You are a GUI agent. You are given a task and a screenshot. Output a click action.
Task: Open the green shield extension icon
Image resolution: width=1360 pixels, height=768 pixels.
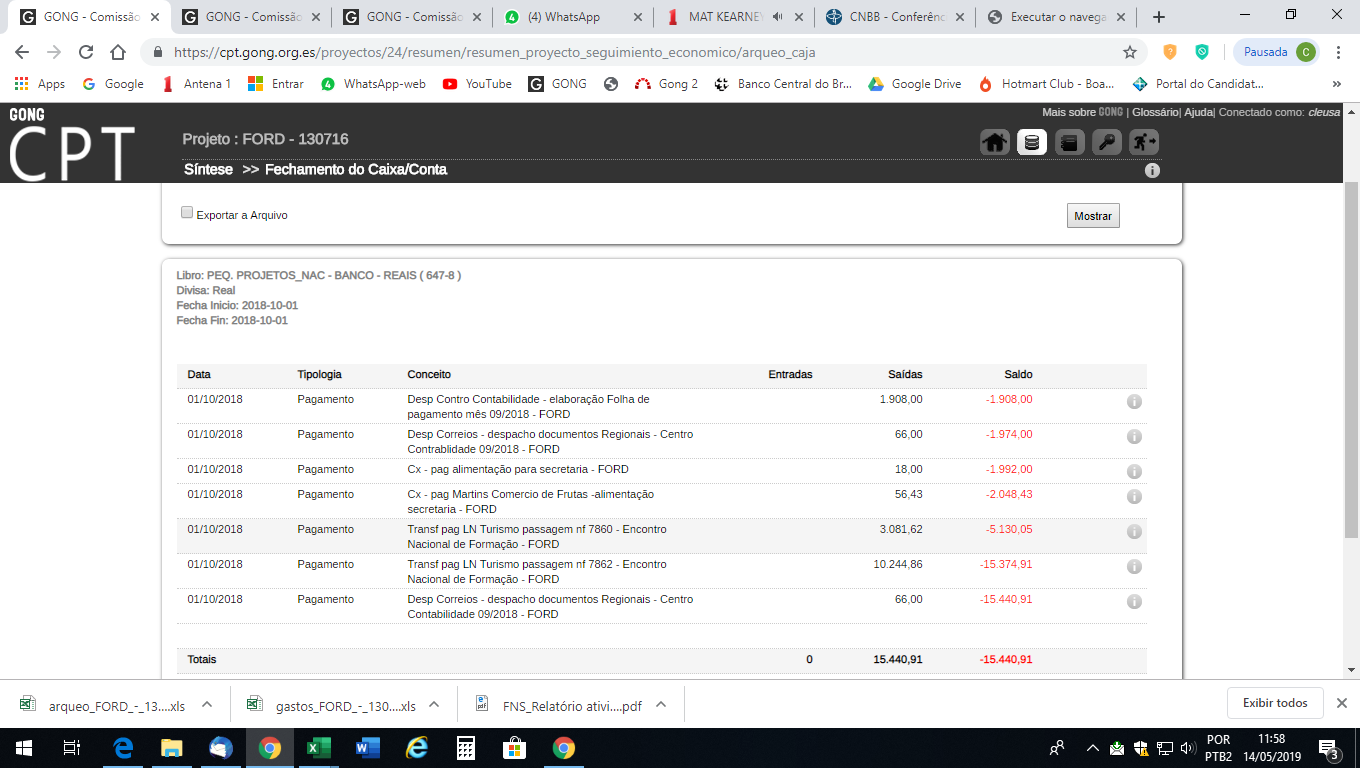1202,52
